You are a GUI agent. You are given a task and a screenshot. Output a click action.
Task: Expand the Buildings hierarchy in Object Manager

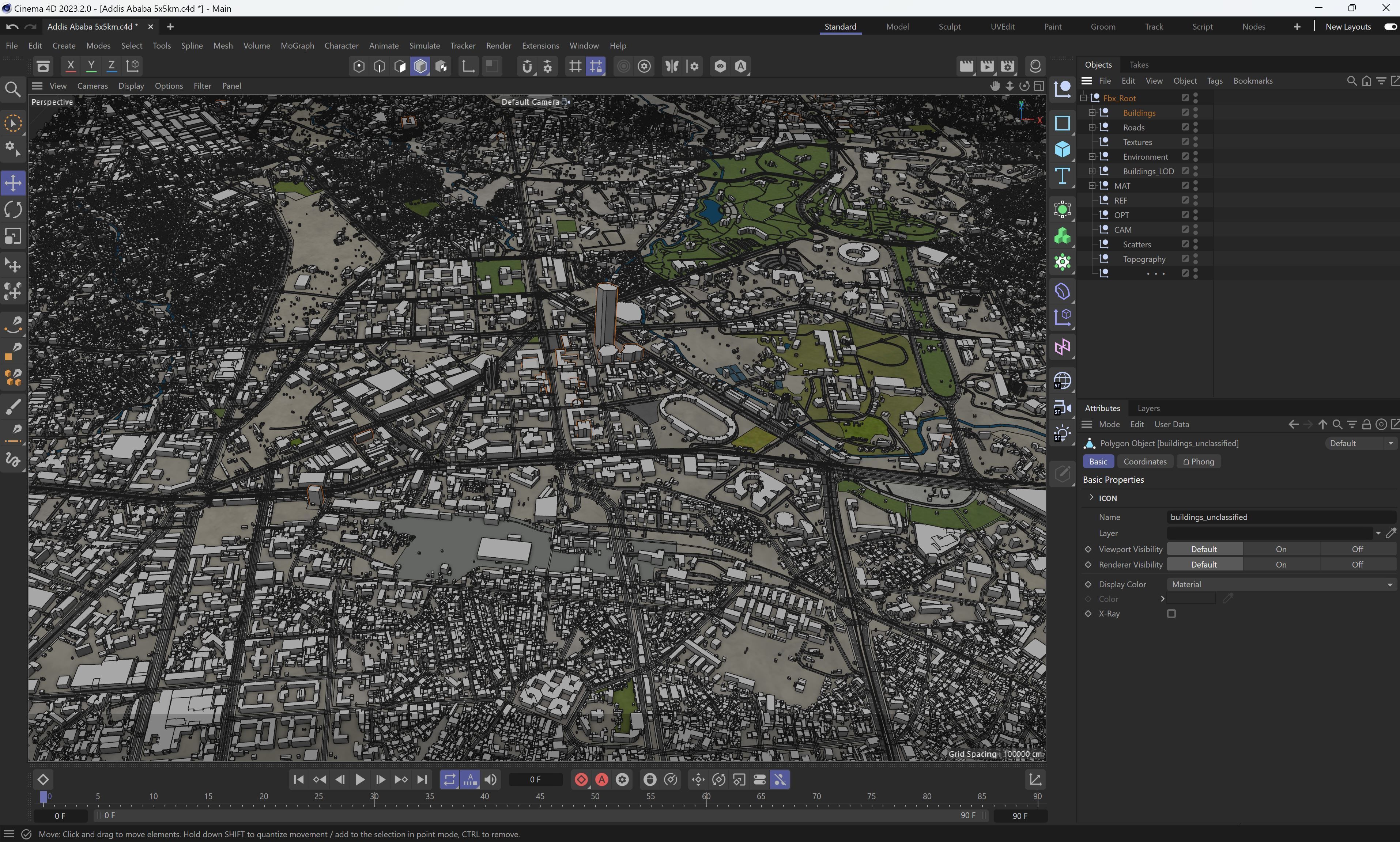1091,113
